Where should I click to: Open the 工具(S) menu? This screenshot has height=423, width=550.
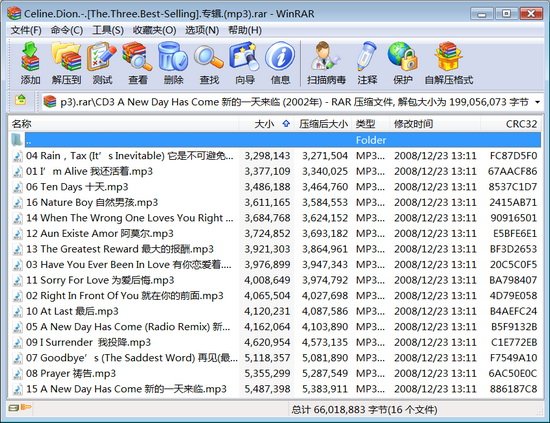click(x=108, y=30)
